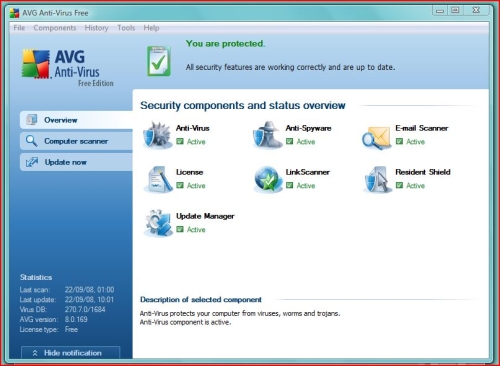Click the Anti-Spyware Active checkmark
The width and height of the screenshot is (500, 366).
290,141
